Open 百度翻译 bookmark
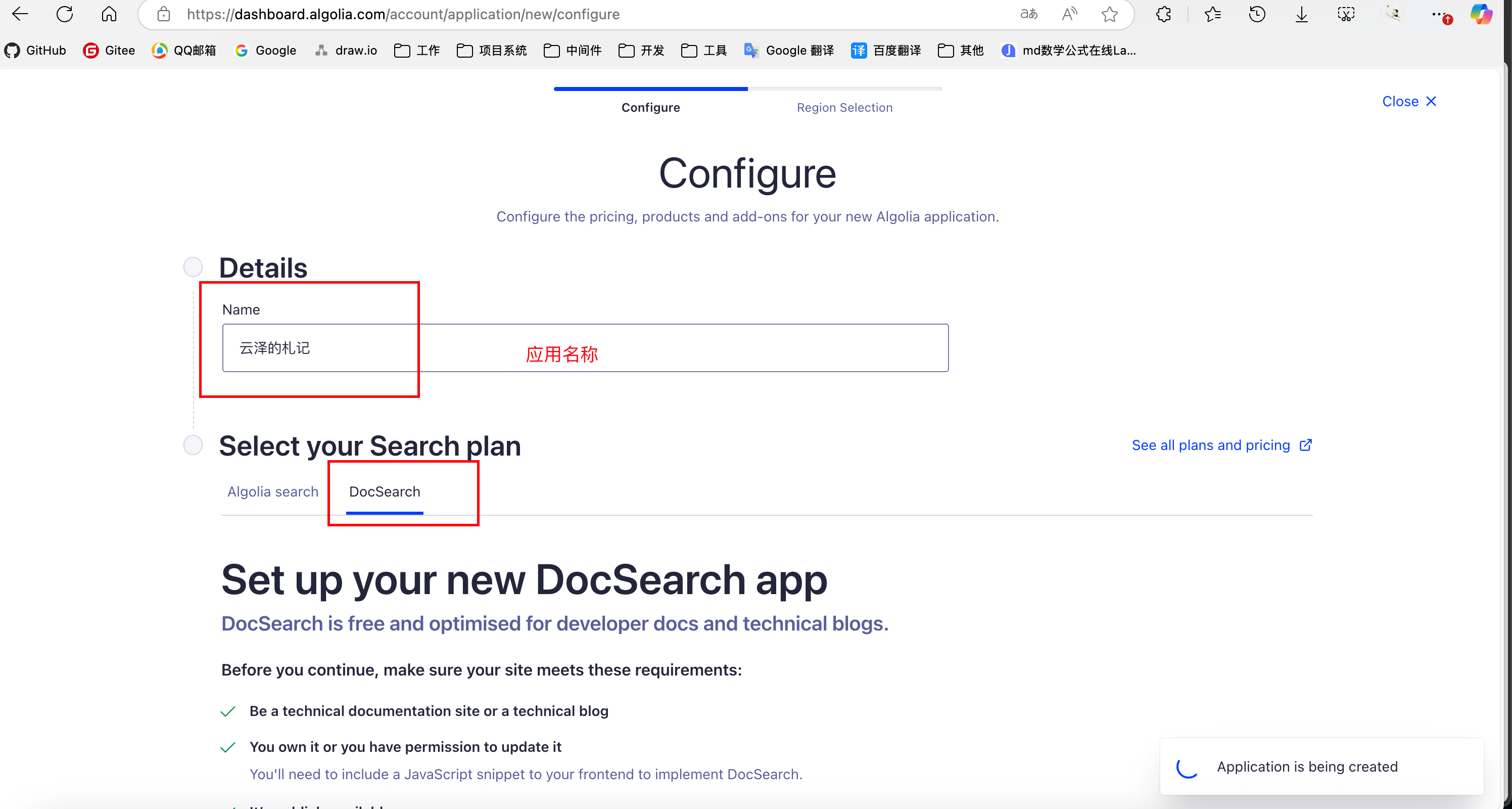Viewport: 1512px width, 809px height. pyautogui.click(x=886, y=51)
